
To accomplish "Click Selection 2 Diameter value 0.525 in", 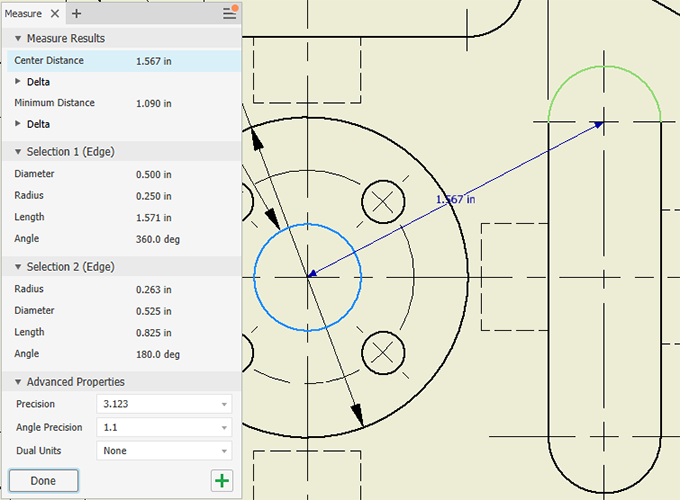I will click(x=154, y=311).
